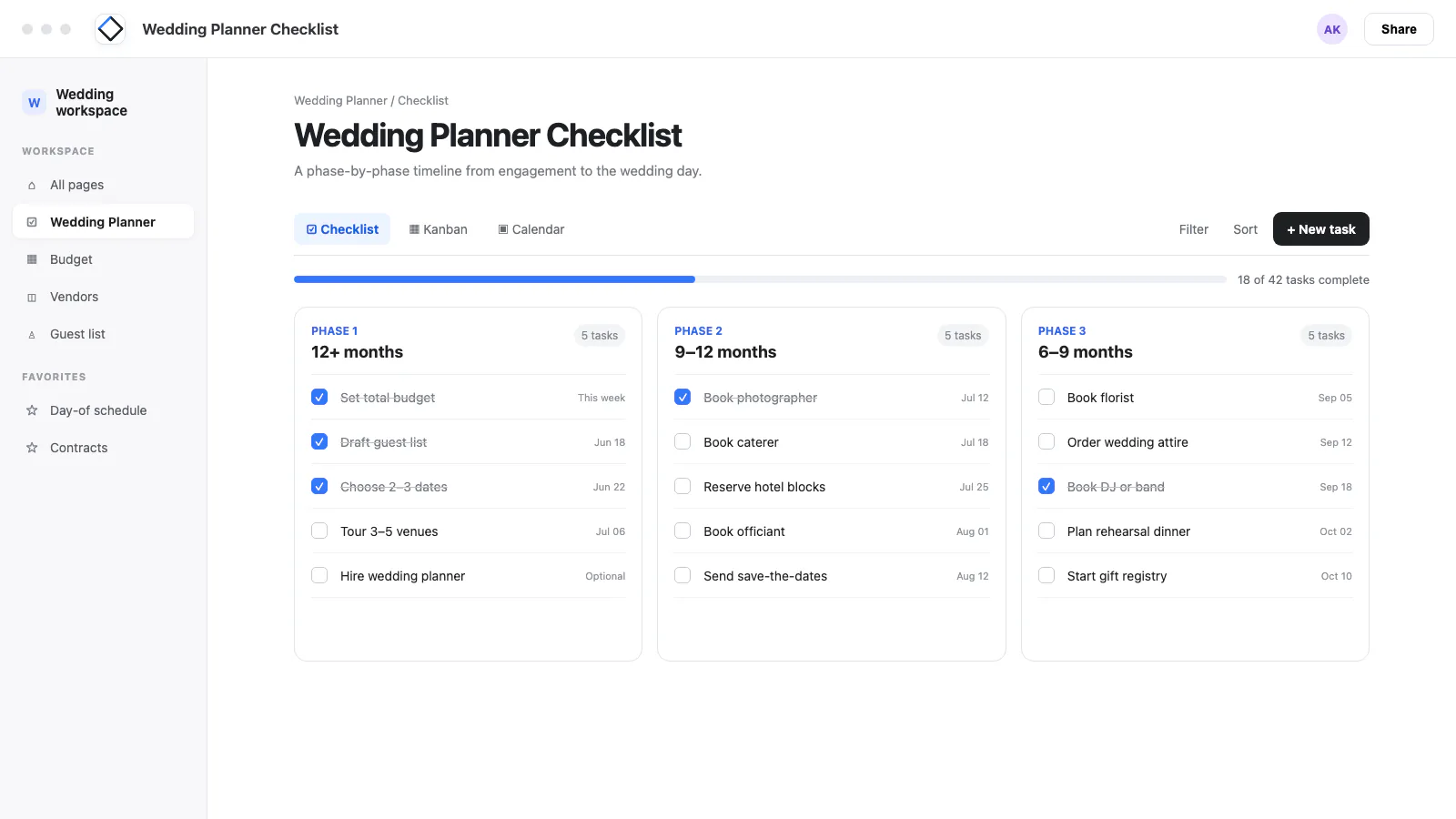
Task: Click the Oct 10 due date
Action: tap(1336, 576)
